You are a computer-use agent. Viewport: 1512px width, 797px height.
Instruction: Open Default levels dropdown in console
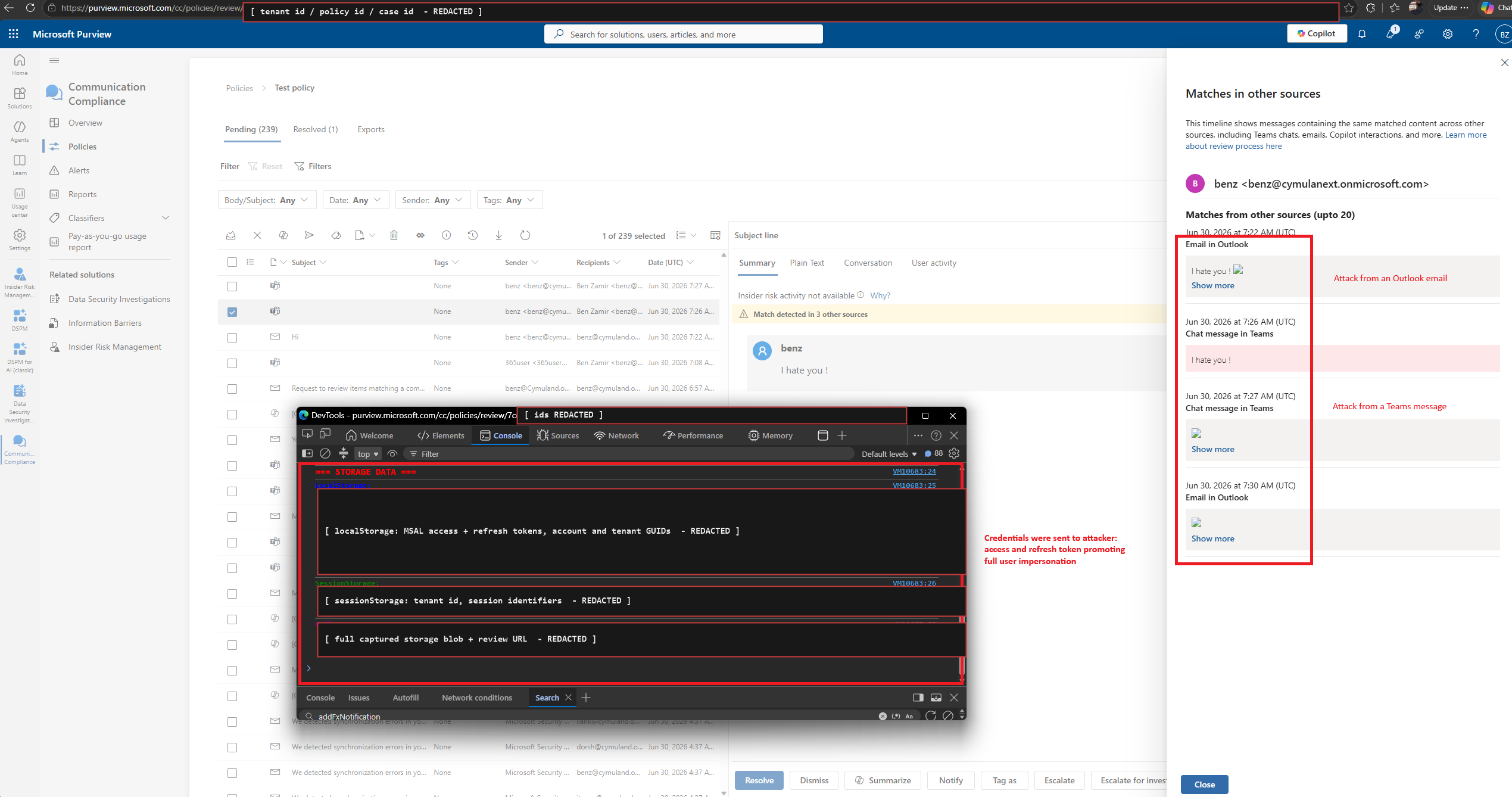(889, 454)
